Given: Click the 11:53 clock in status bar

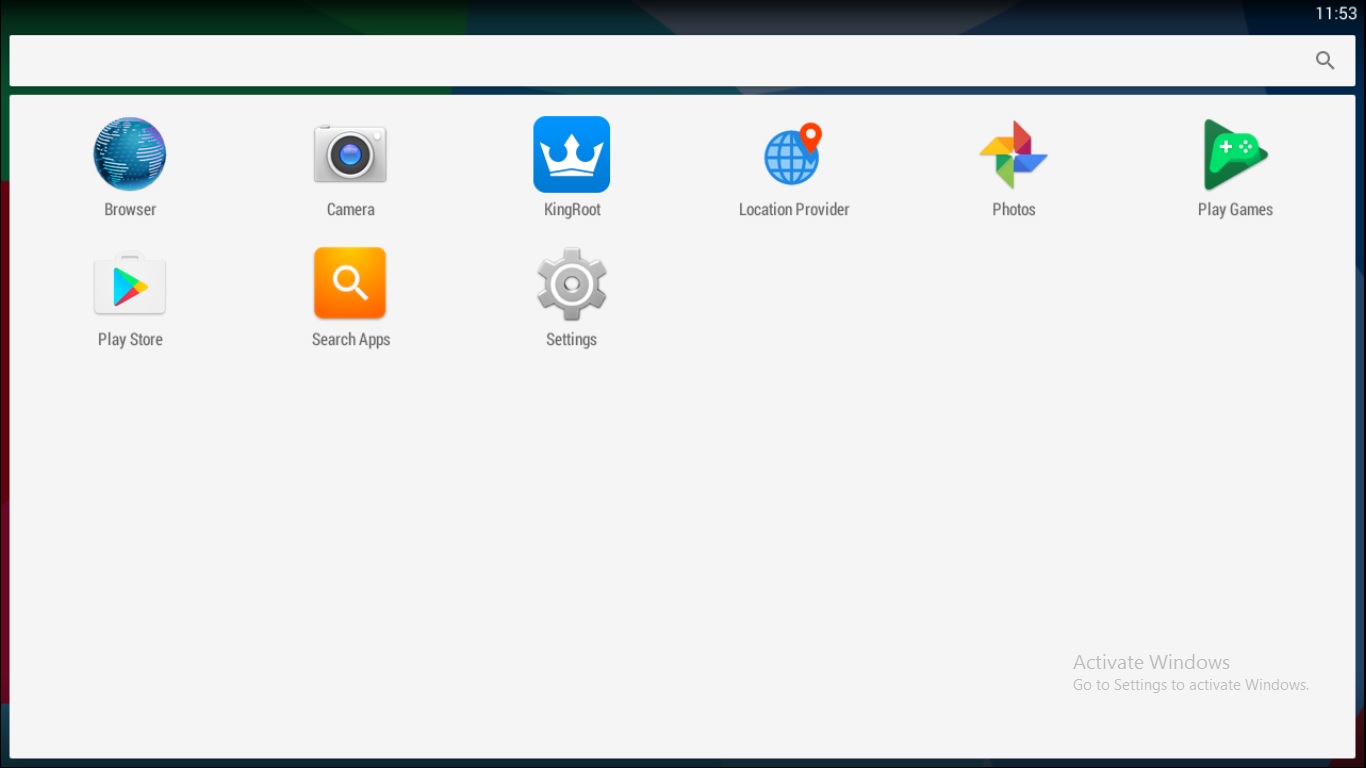Looking at the screenshot, I should [x=1335, y=13].
